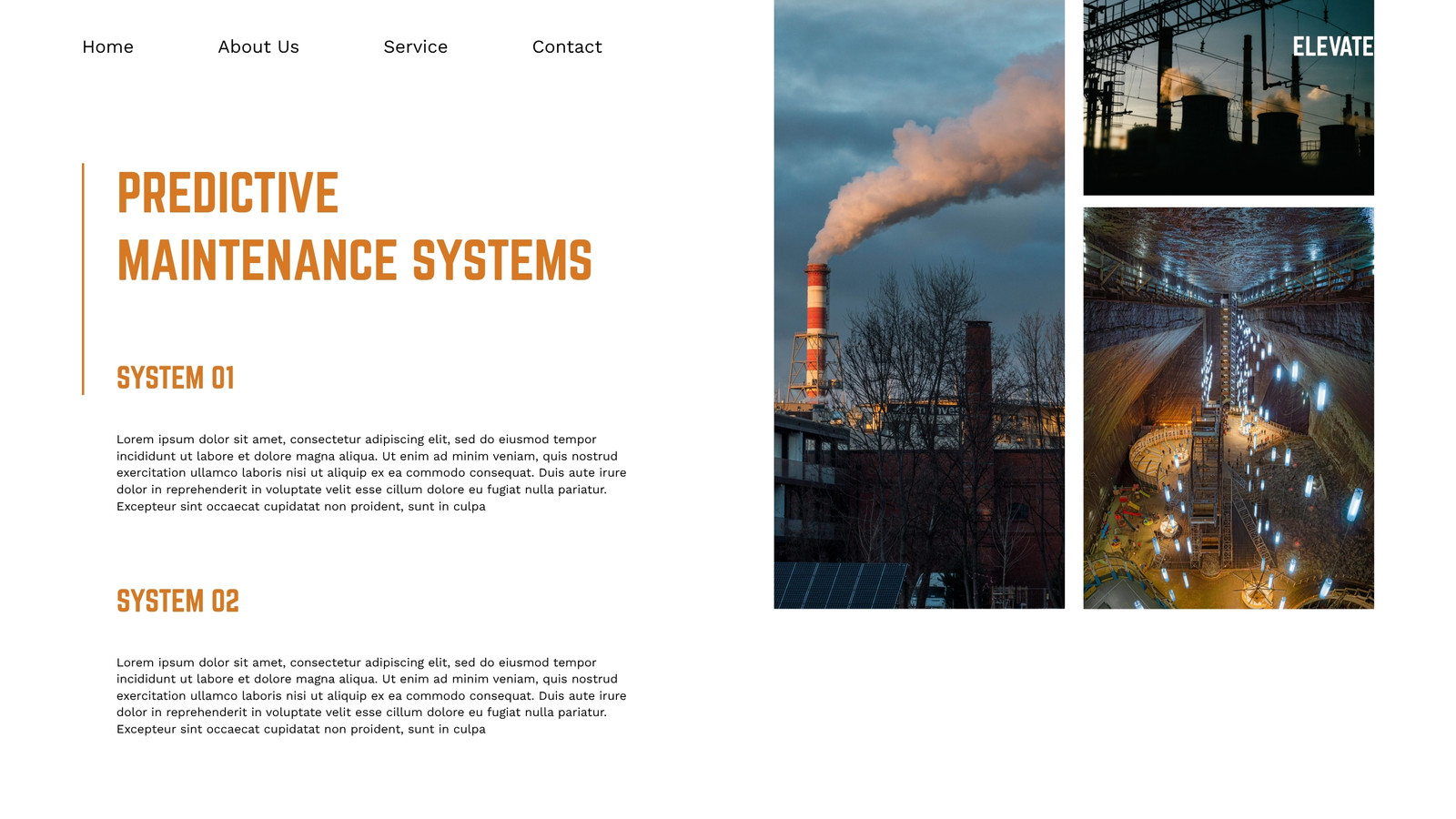Image resolution: width=1456 pixels, height=819 pixels.
Task: Click the orange vertical accent line
Action: pyautogui.click(x=83, y=279)
